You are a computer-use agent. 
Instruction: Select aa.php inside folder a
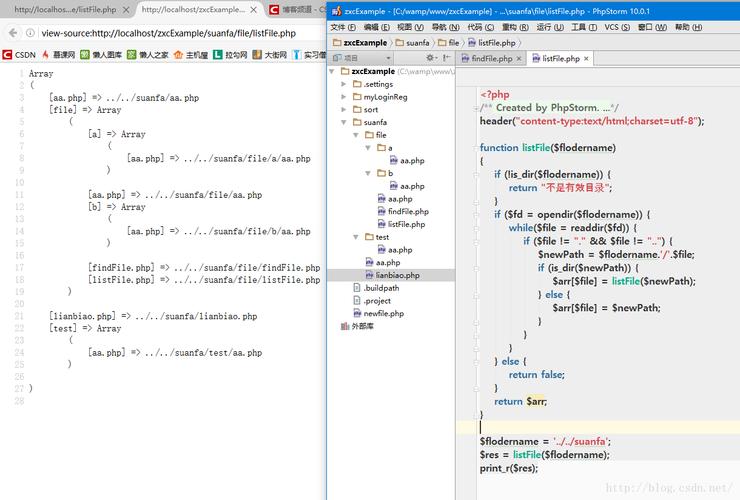tap(407, 161)
